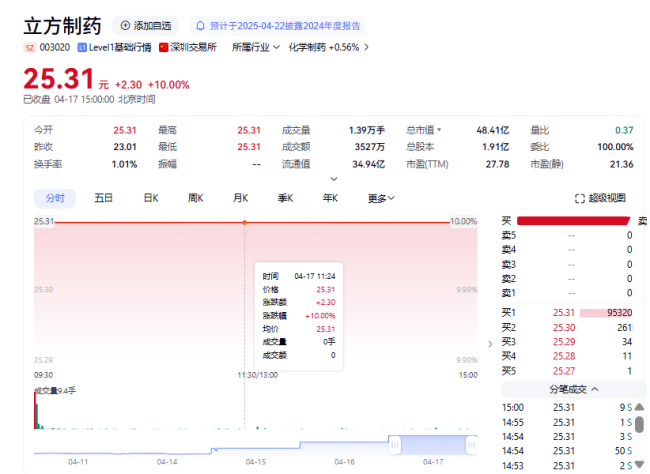Click the 买1 row with 95320 volume
Viewport: 650px width, 474px height.
[567, 313]
